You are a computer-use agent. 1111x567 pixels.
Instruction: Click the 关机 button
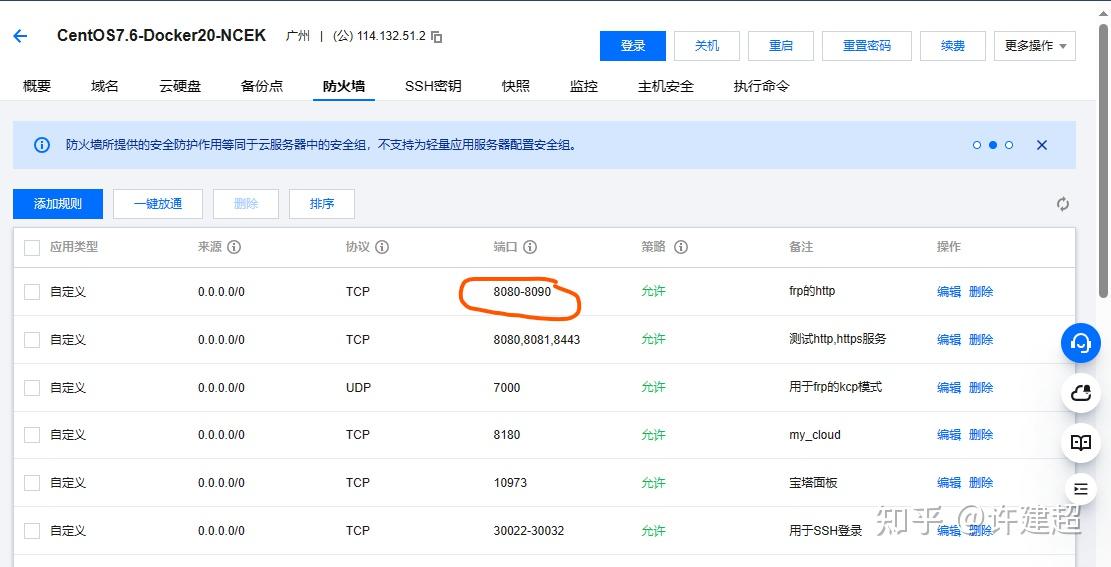click(706, 46)
